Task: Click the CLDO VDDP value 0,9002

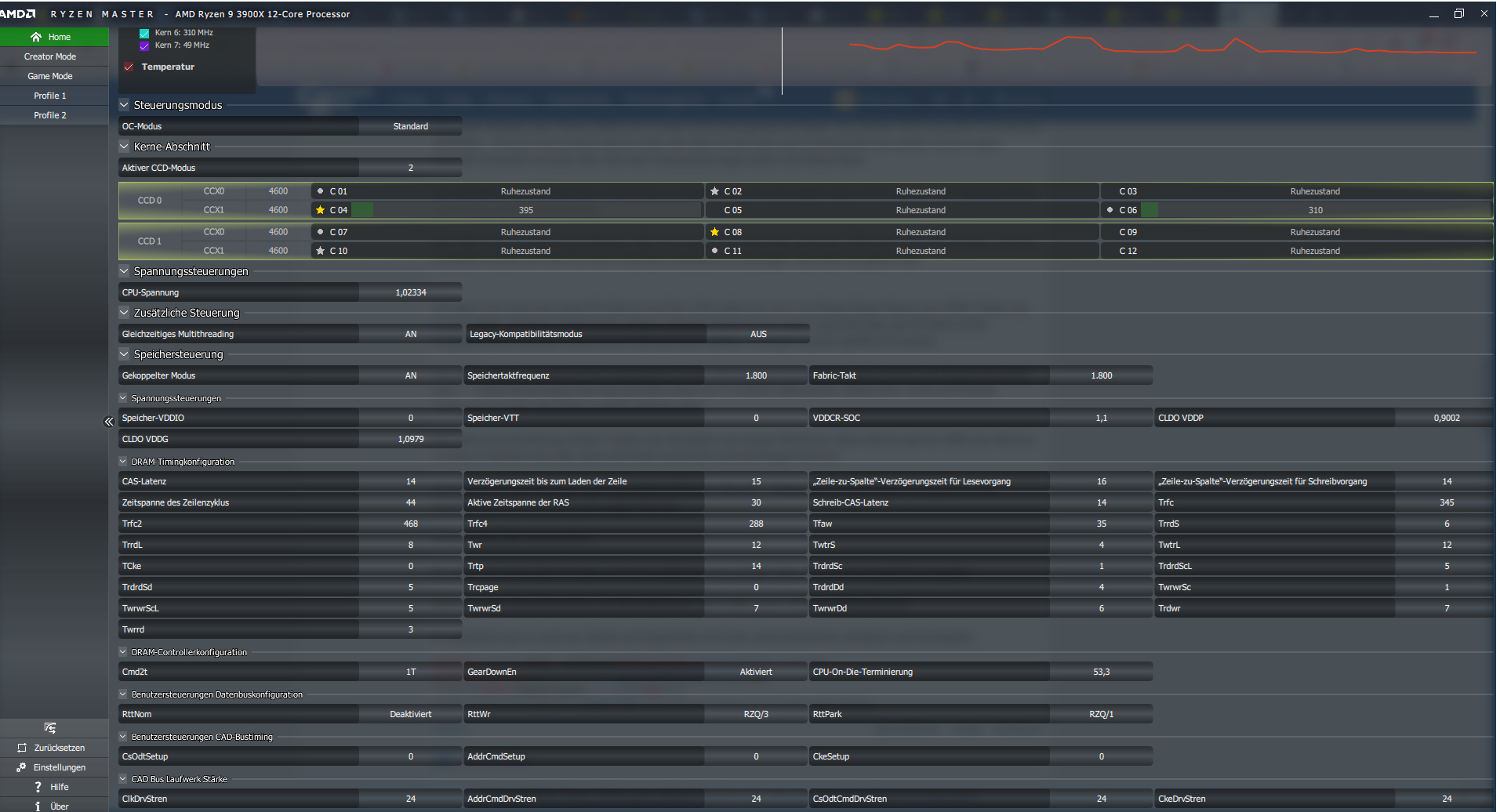Action: pyautogui.click(x=1447, y=418)
